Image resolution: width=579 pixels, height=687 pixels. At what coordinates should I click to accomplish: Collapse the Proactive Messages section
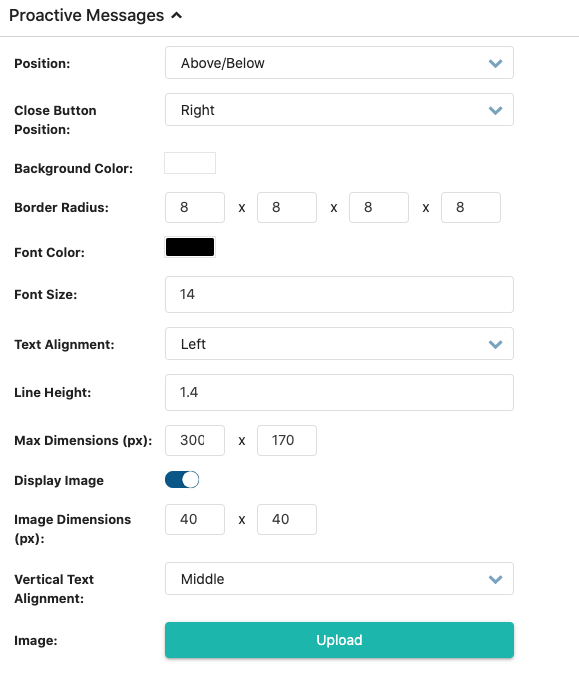tap(177, 15)
